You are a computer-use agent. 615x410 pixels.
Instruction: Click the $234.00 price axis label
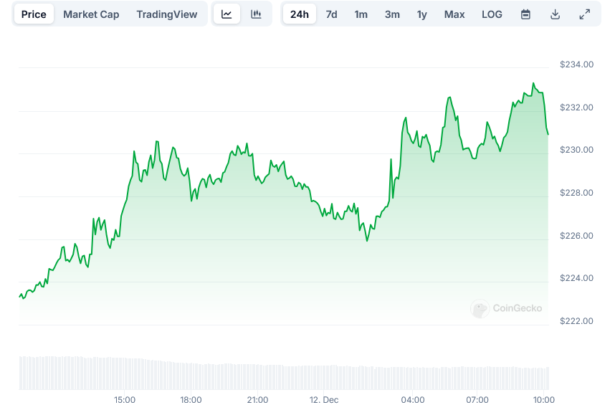coord(579,65)
